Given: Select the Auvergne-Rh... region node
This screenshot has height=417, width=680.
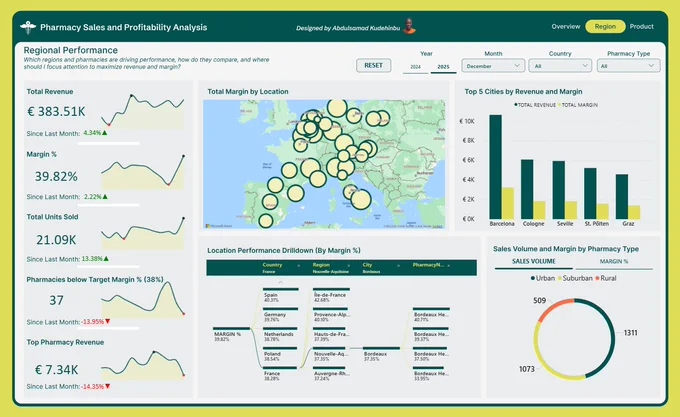Looking at the screenshot, I should click(331, 374).
